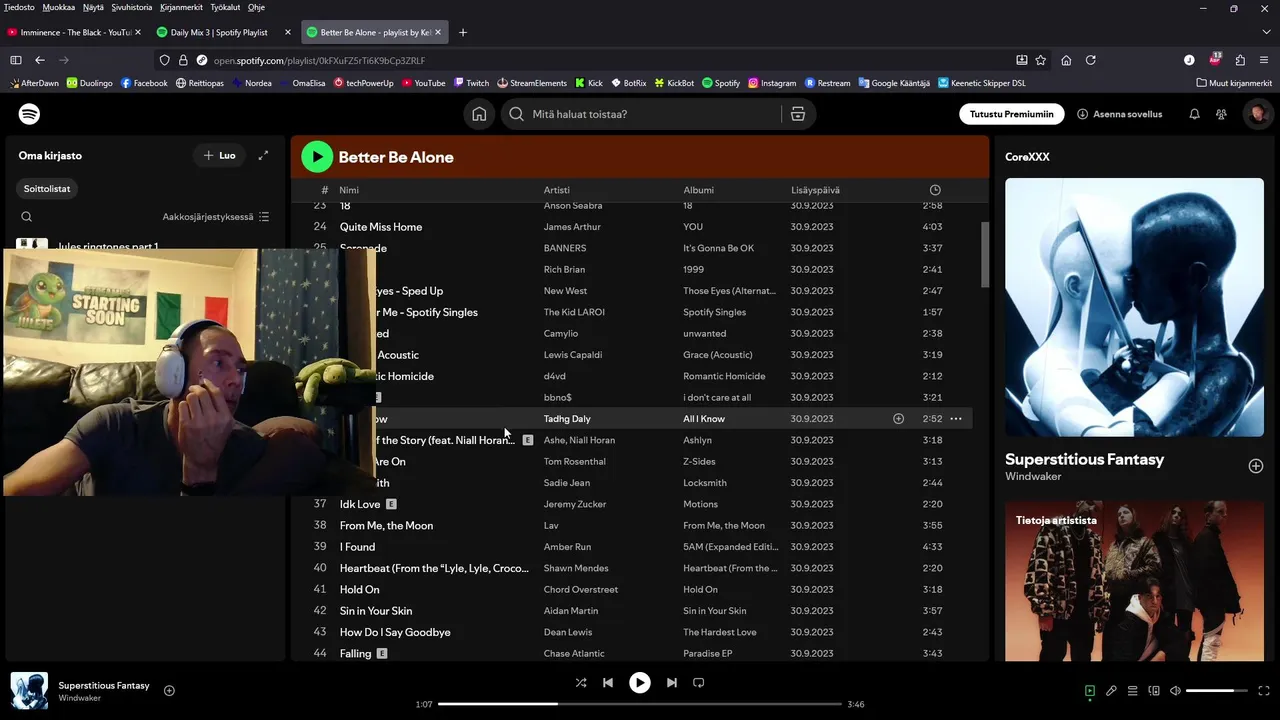Open Superstitious Fantasy album art in sidebar
Screen dimensions: 1280x720
(x=1134, y=307)
